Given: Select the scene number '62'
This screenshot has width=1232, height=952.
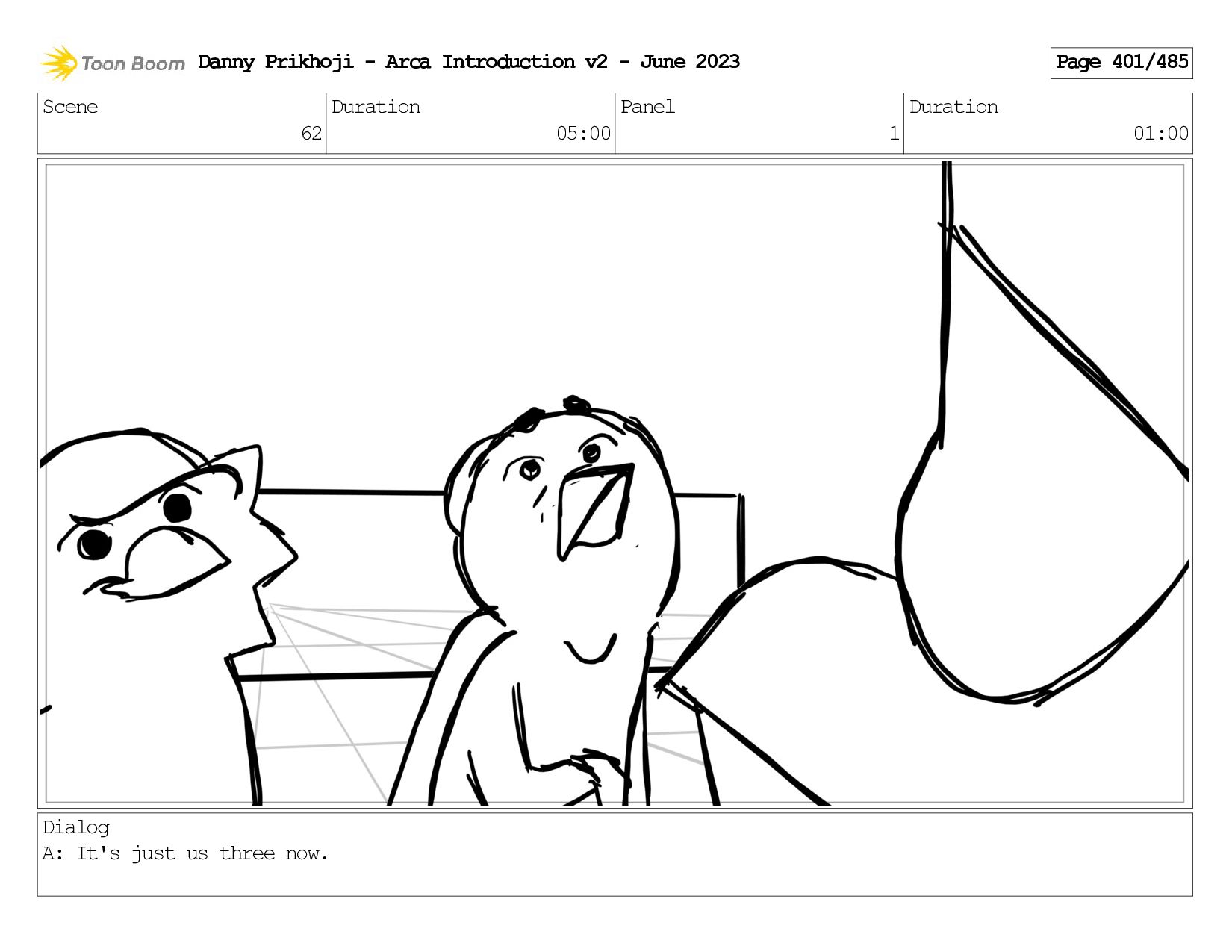Looking at the screenshot, I should 311,134.
